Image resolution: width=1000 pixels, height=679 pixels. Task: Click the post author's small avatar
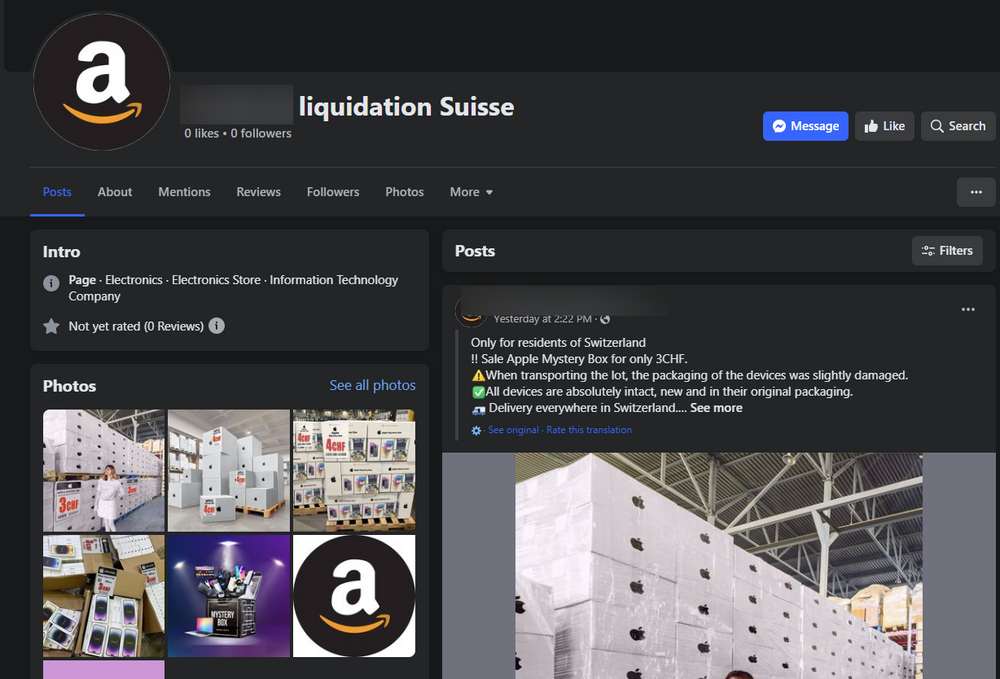coord(470,311)
